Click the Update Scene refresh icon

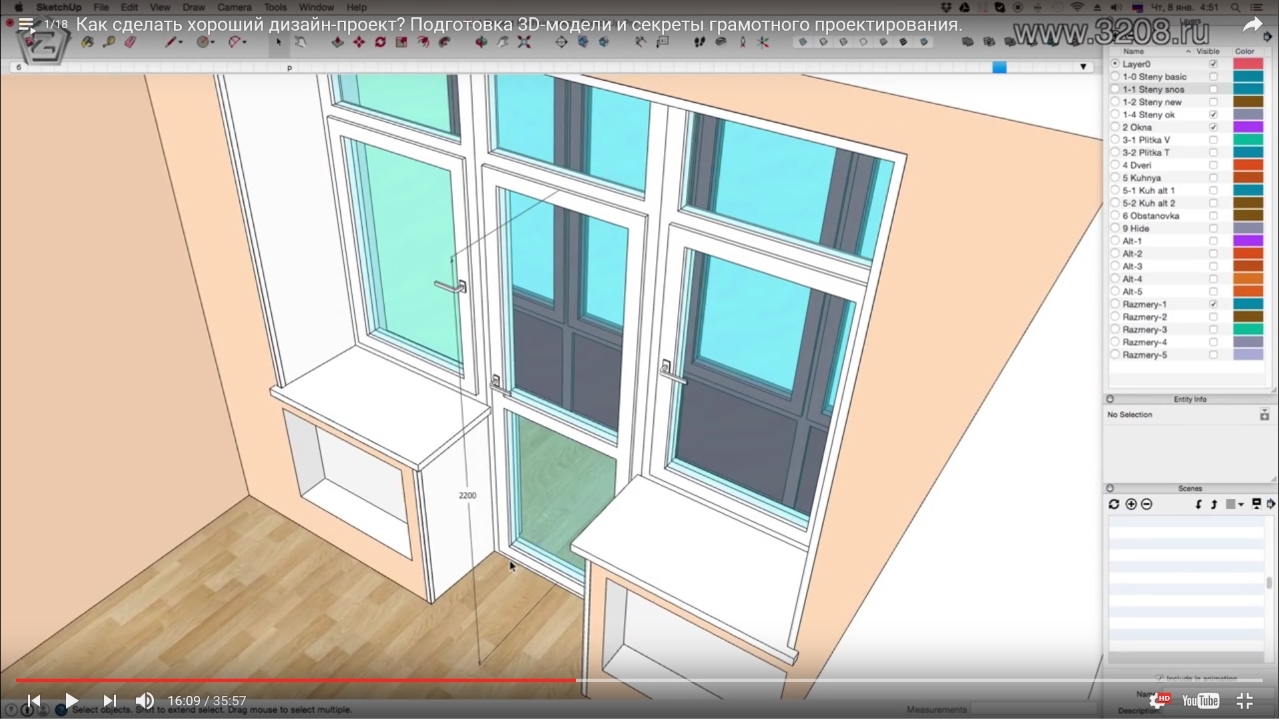(x=1114, y=504)
